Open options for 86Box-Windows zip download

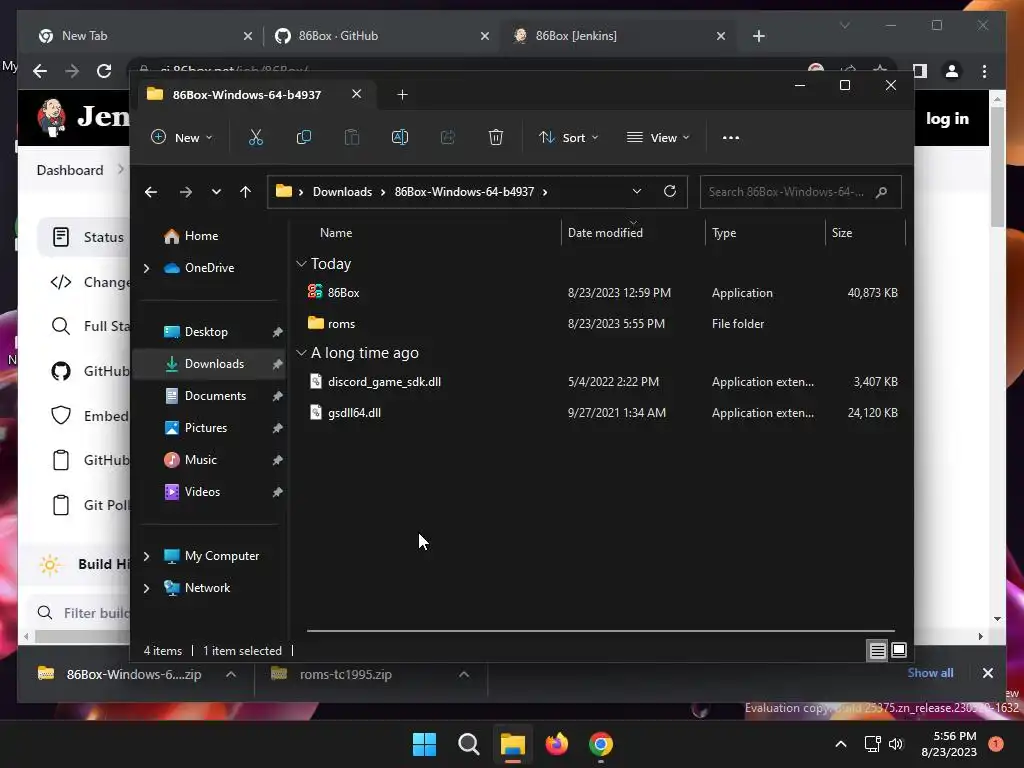[231, 674]
